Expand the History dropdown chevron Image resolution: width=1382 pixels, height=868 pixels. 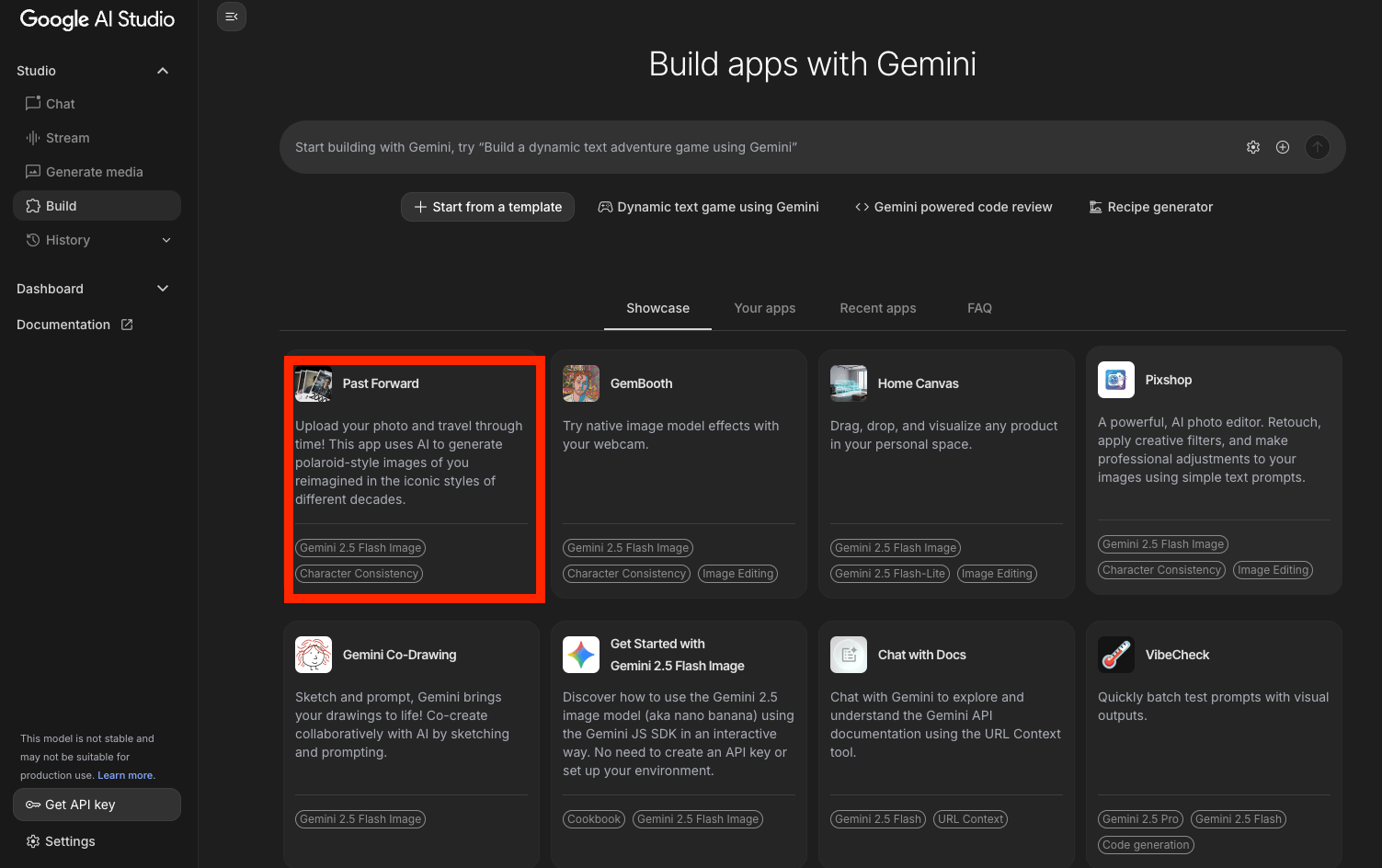tap(166, 240)
